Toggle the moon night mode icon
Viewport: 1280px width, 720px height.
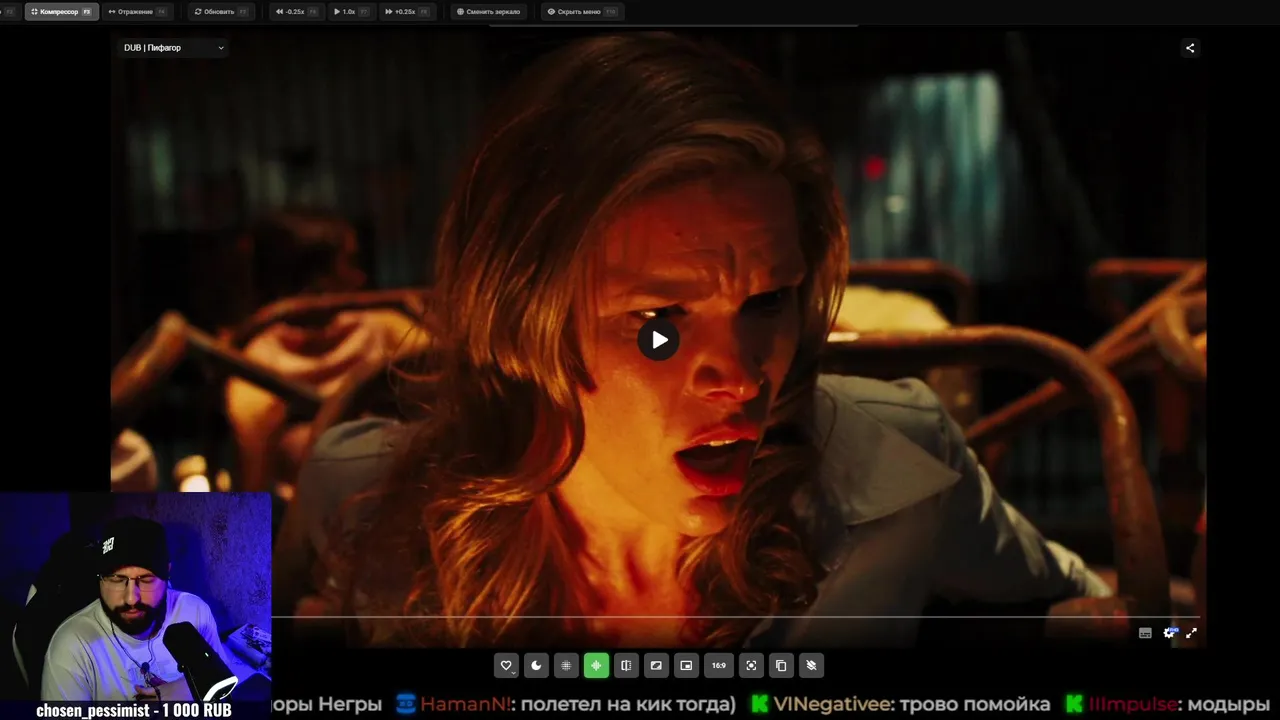(x=536, y=665)
